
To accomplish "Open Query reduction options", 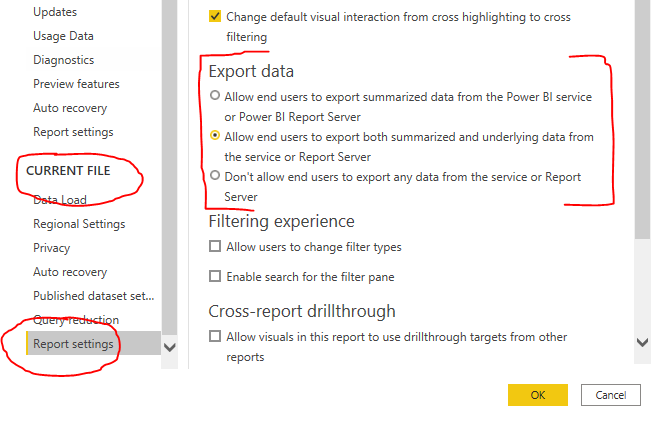I will tap(76, 320).
